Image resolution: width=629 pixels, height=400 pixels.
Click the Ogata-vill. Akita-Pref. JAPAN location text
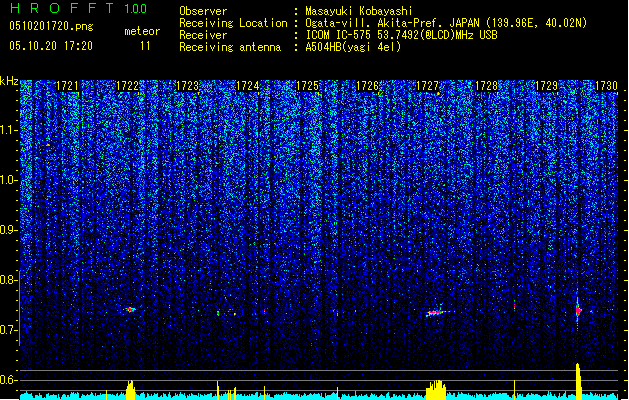(x=446, y=23)
